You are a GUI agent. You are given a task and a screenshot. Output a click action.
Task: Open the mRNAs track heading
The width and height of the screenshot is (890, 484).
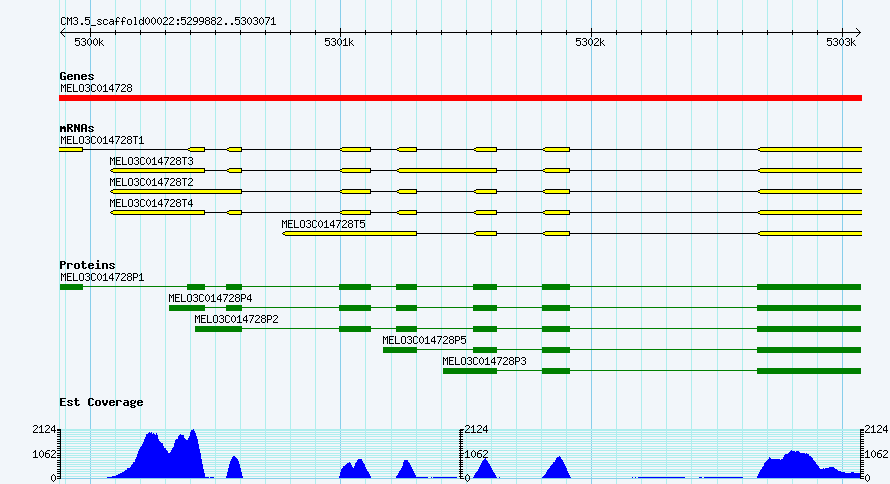coord(77,128)
